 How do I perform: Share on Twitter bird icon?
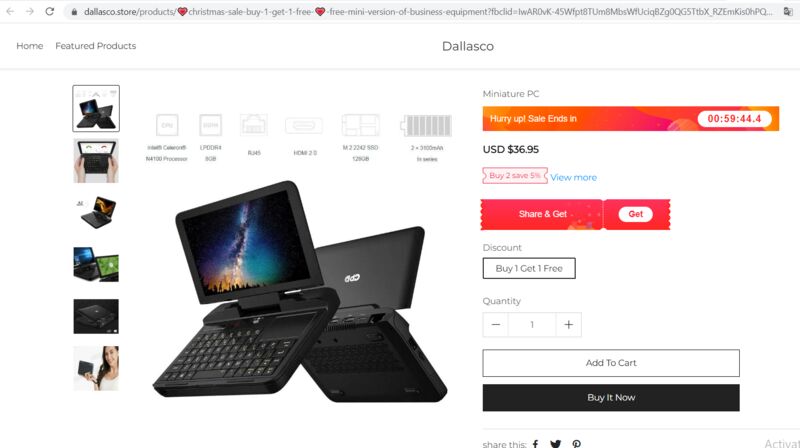(556, 444)
